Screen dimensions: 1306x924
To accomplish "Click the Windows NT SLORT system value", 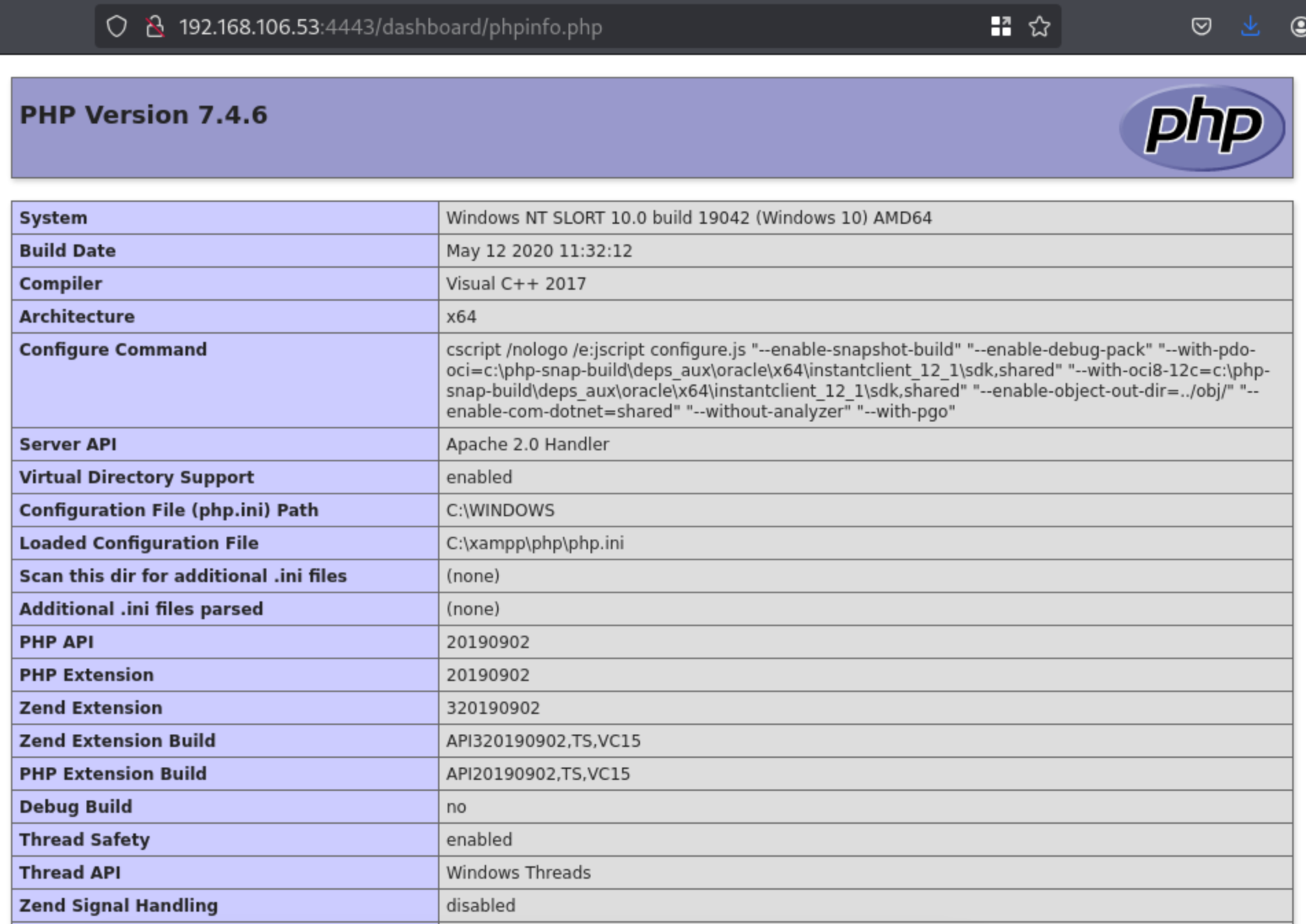I will coord(689,218).
